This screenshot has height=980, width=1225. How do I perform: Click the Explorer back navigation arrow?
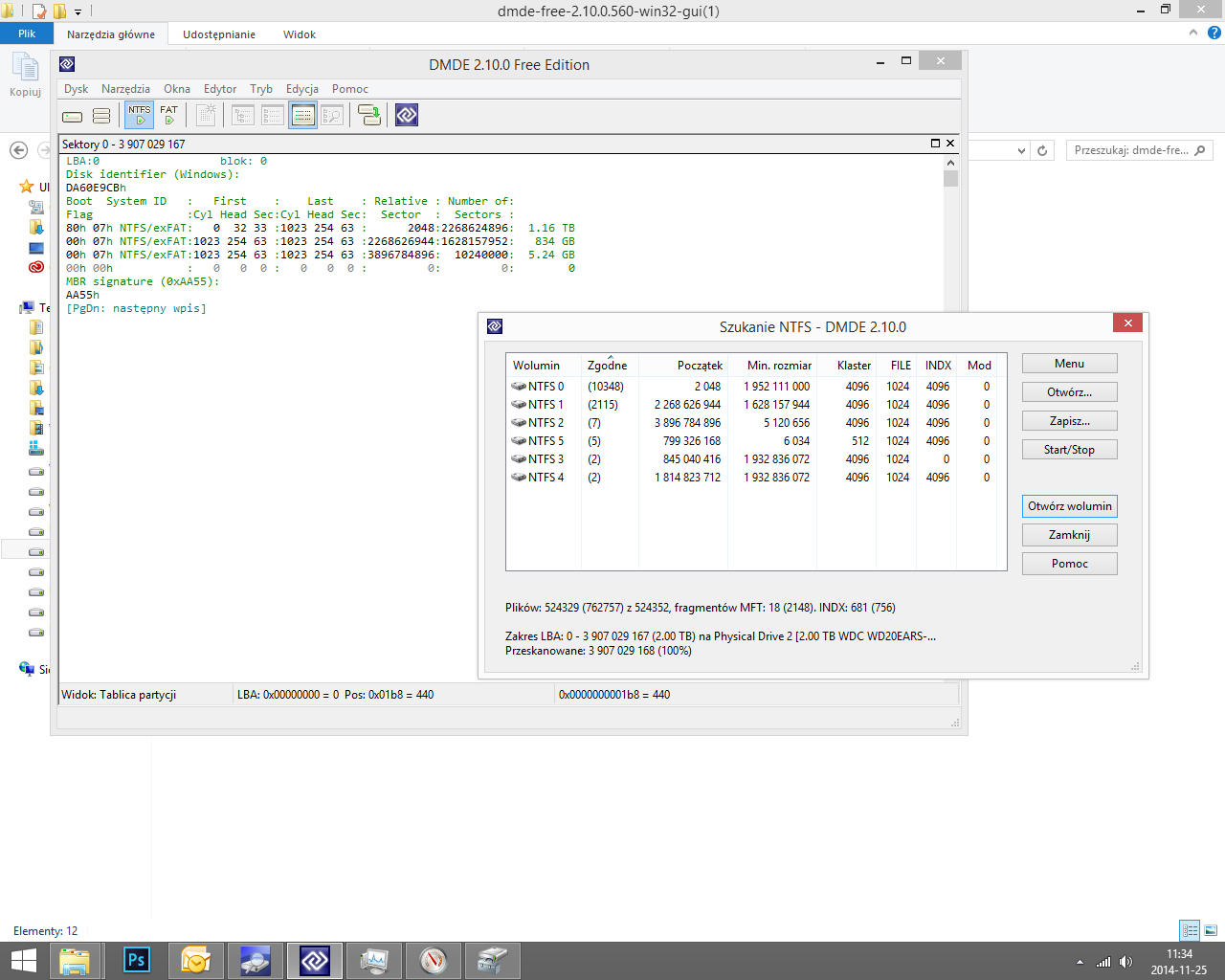[x=18, y=150]
